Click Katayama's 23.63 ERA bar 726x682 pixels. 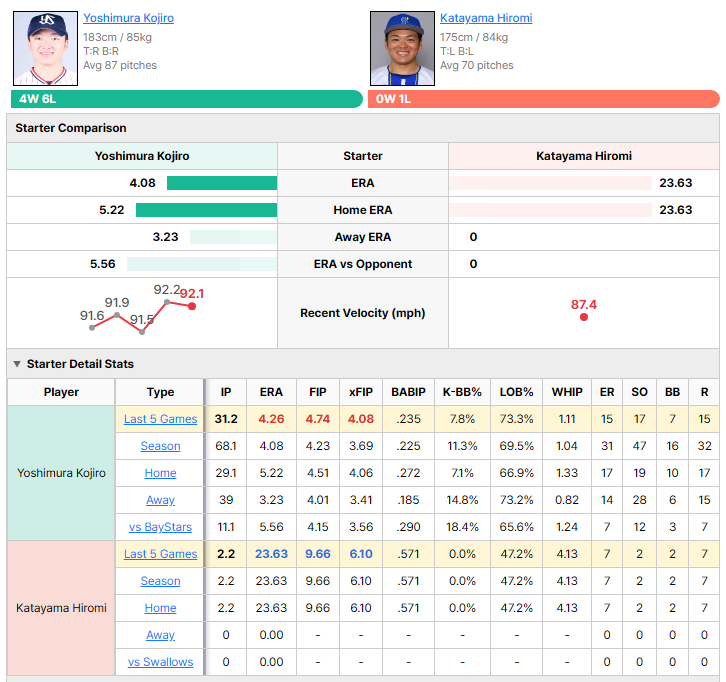[551, 183]
